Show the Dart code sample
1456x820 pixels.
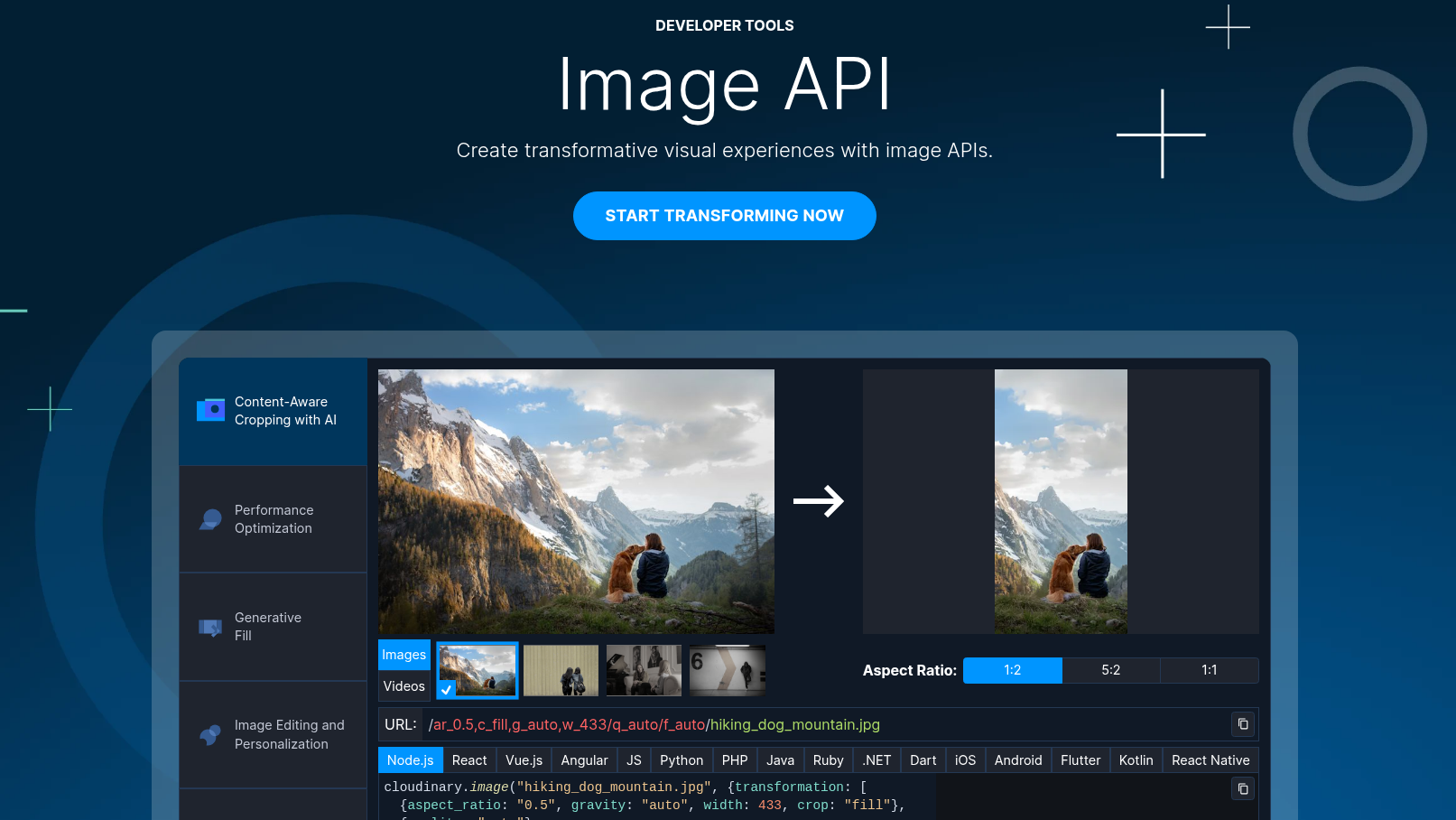pos(923,760)
